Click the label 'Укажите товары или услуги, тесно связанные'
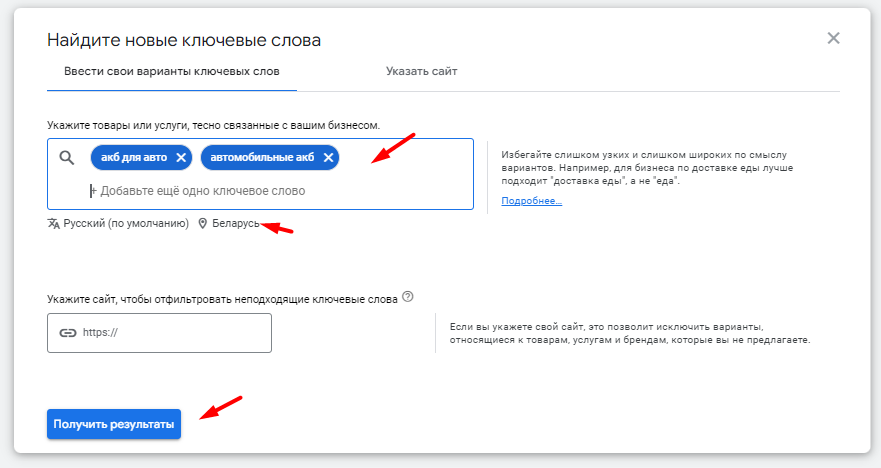The height and width of the screenshot is (468, 881). click(214, 125)
